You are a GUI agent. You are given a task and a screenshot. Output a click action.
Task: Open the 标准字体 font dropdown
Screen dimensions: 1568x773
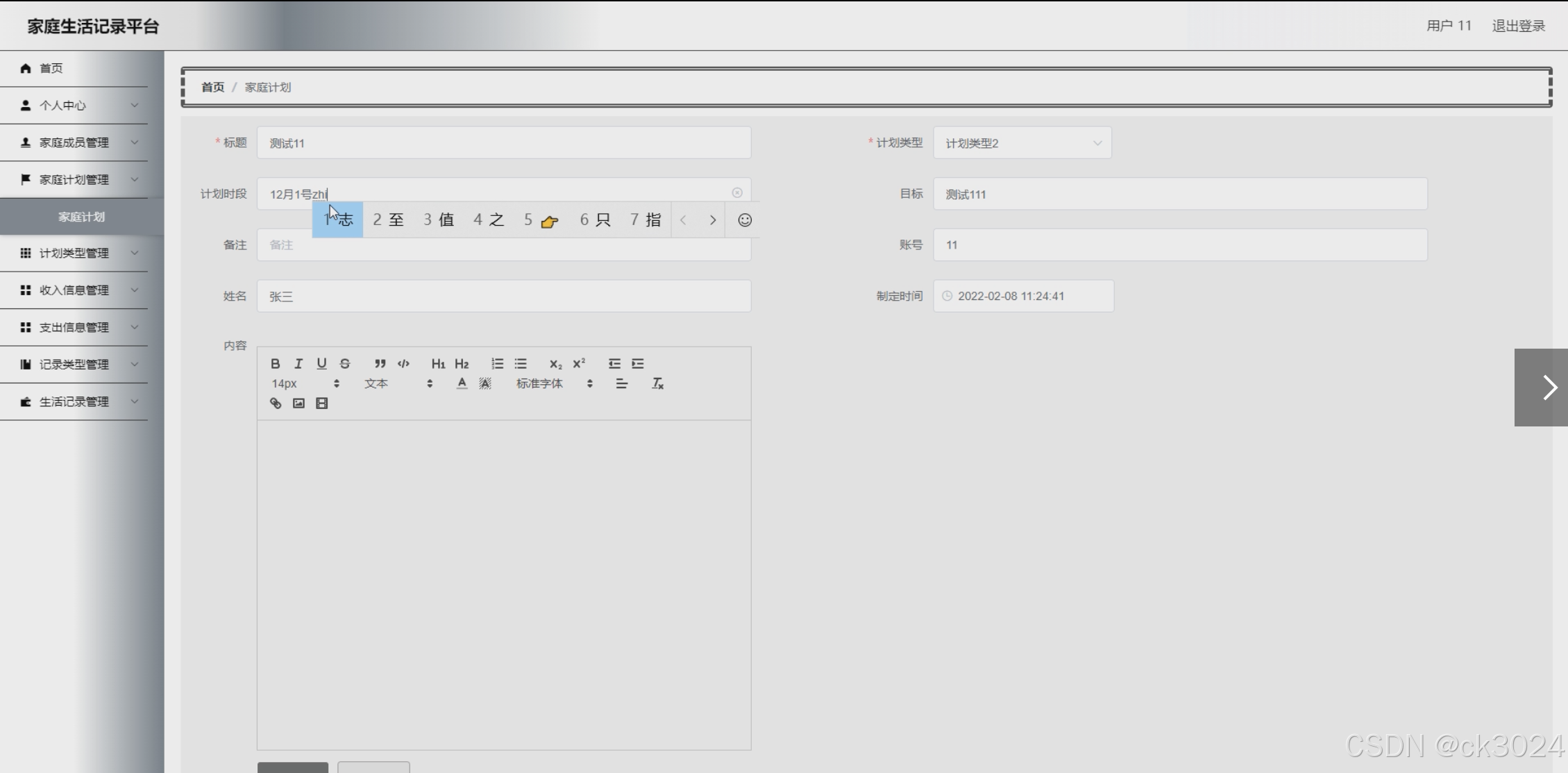point(555,383)
